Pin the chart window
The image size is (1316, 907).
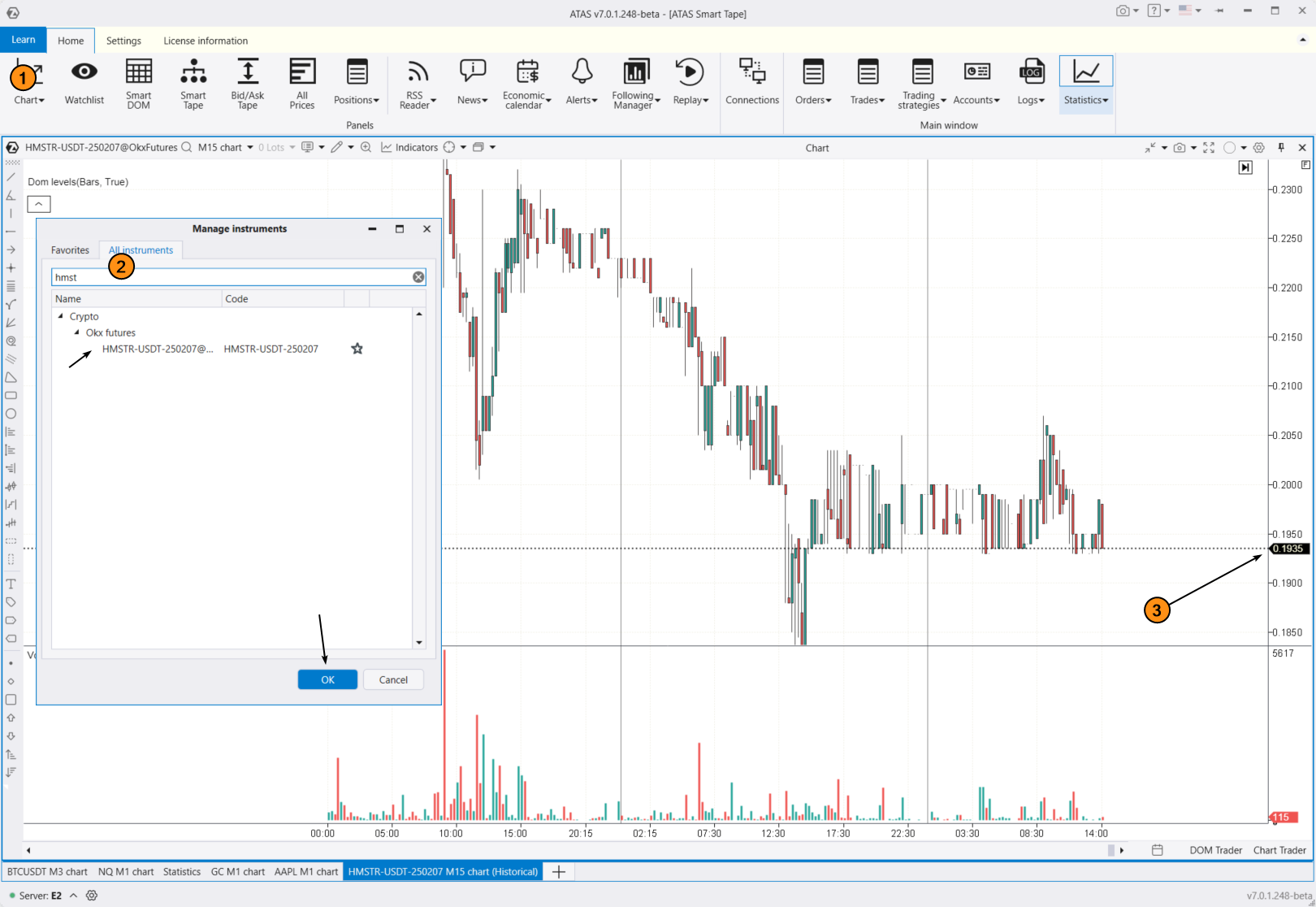[x=1281, y=147]
